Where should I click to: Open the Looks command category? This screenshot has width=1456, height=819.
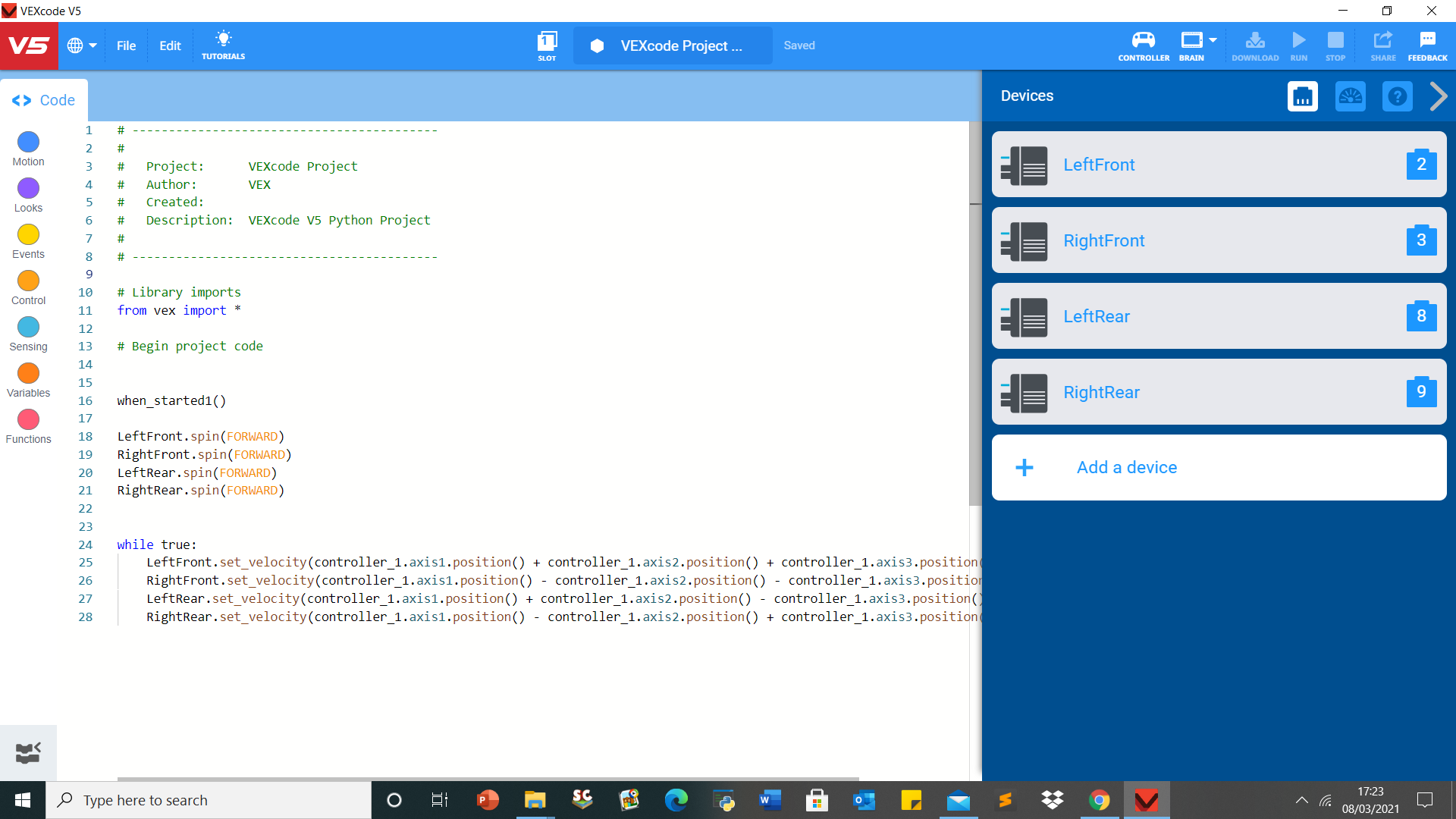tap(28, 195)
